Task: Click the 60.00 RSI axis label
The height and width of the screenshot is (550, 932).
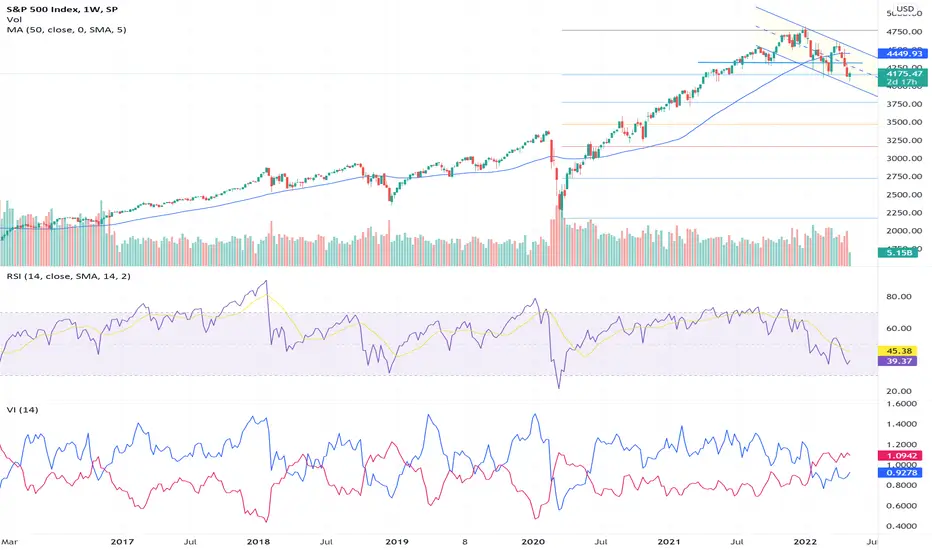Action: 899,328
